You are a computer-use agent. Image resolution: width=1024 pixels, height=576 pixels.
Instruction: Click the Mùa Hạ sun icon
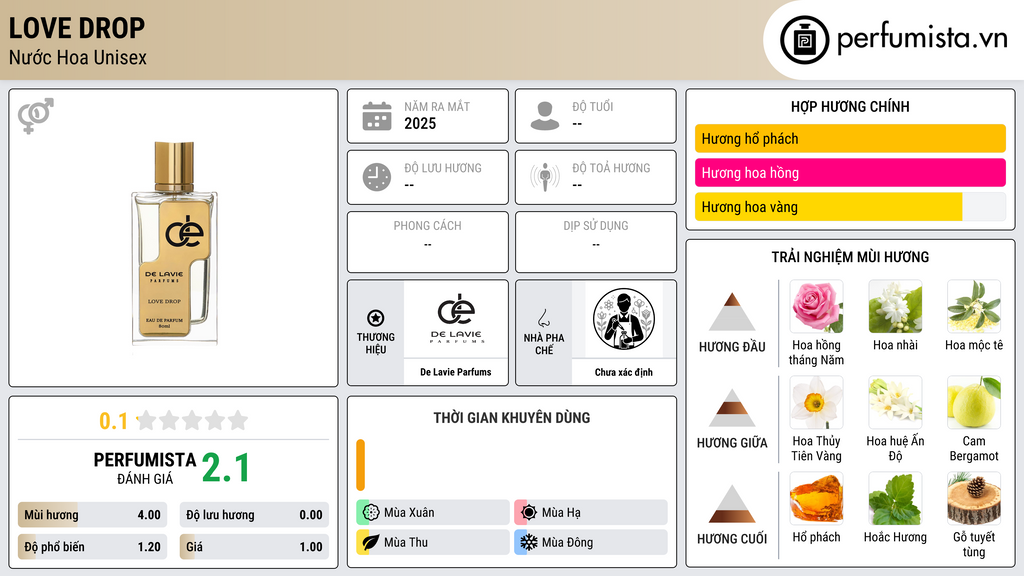click(x=528, y=513)
